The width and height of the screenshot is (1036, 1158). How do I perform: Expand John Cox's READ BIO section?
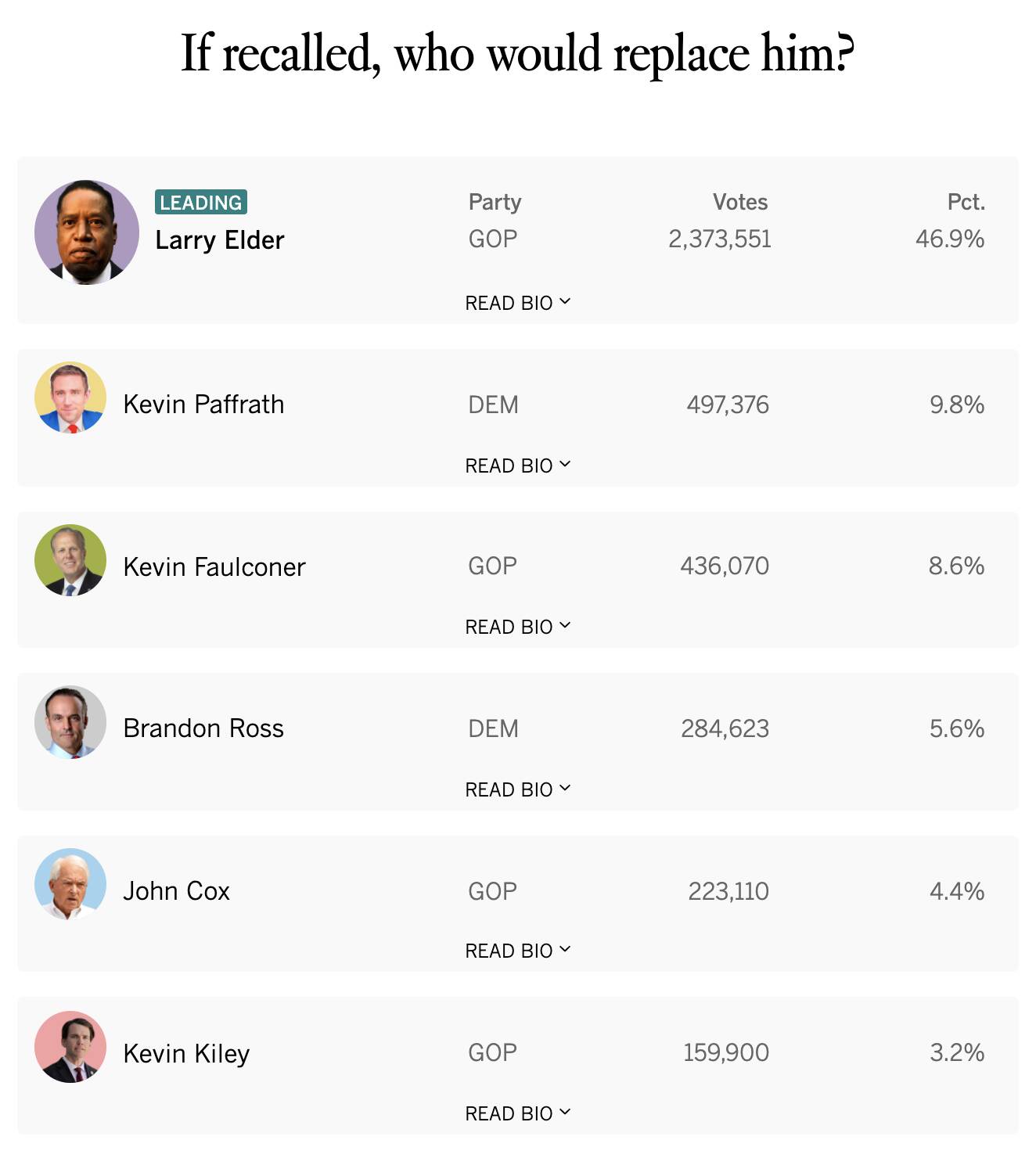(517, 951)
